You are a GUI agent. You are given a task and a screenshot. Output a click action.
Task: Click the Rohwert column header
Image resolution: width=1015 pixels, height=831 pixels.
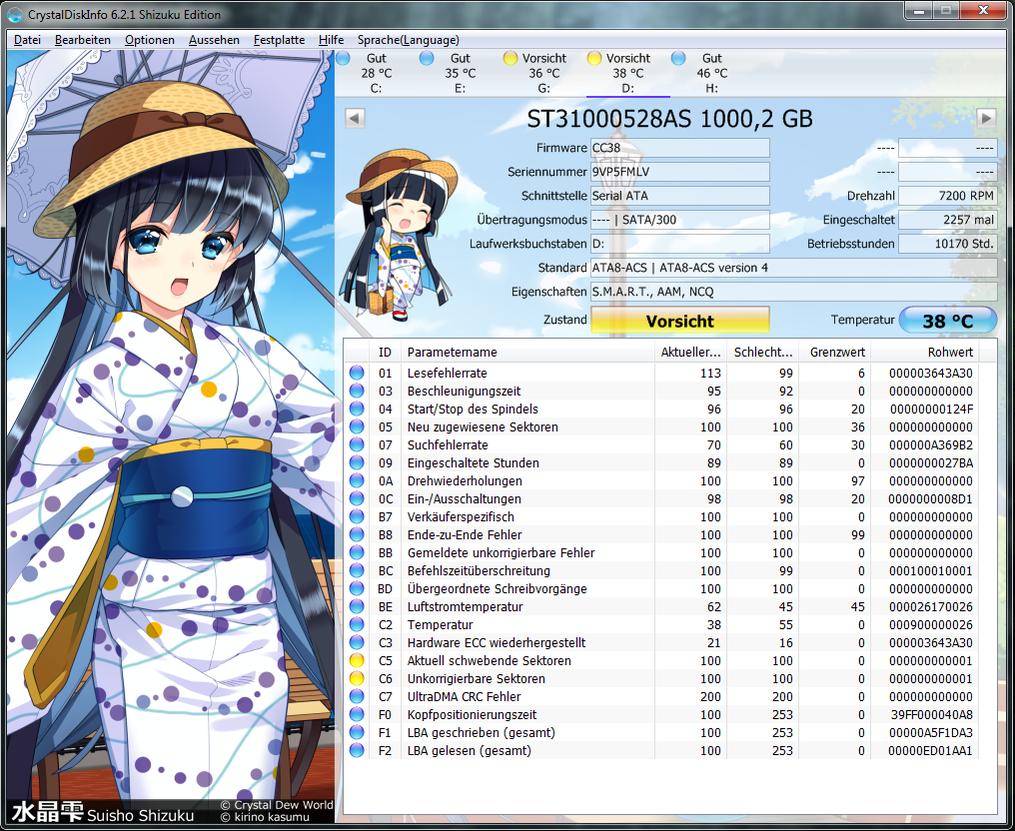924,352
